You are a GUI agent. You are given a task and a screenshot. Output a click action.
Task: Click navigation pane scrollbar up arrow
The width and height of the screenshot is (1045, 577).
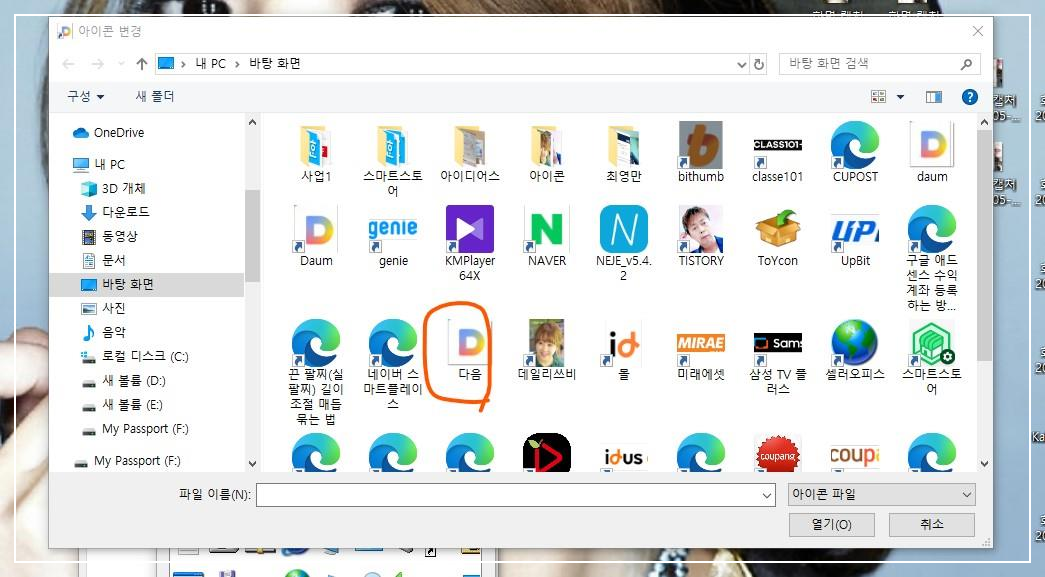[x=252, y=123]
